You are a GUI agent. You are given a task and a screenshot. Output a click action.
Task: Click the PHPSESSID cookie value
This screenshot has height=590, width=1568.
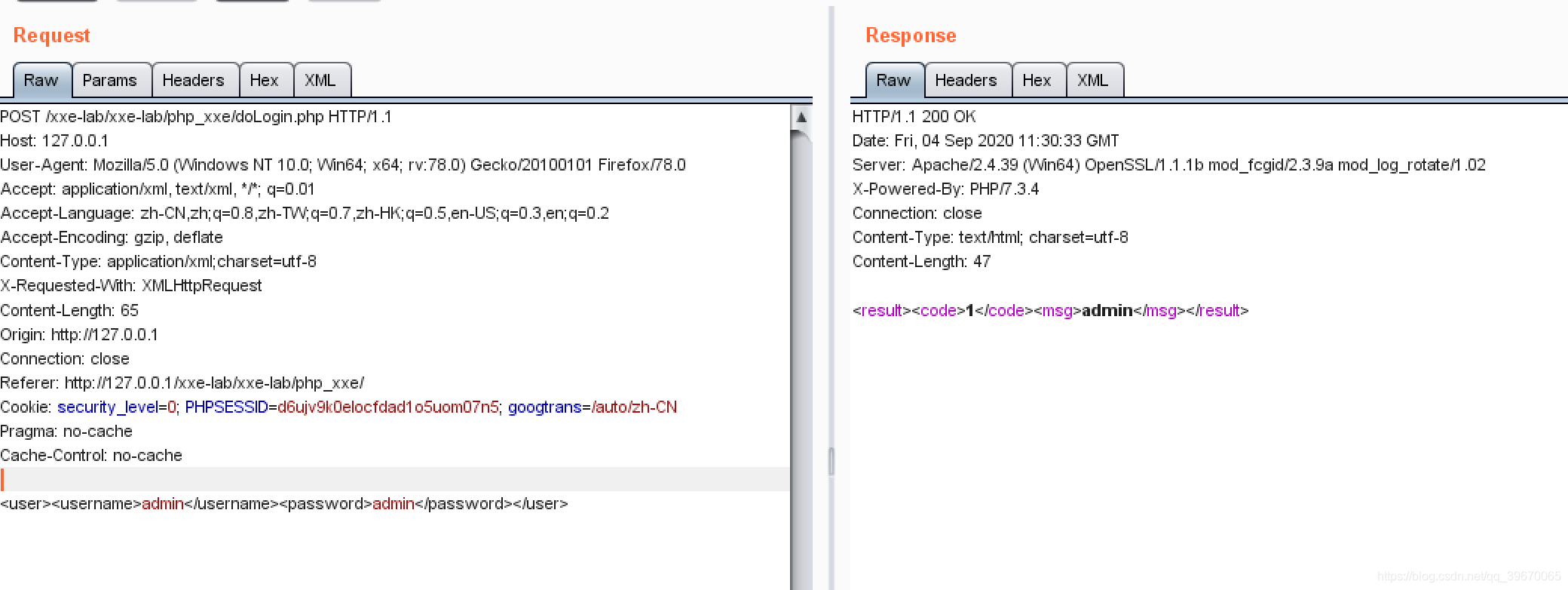(x=388, y=407)
